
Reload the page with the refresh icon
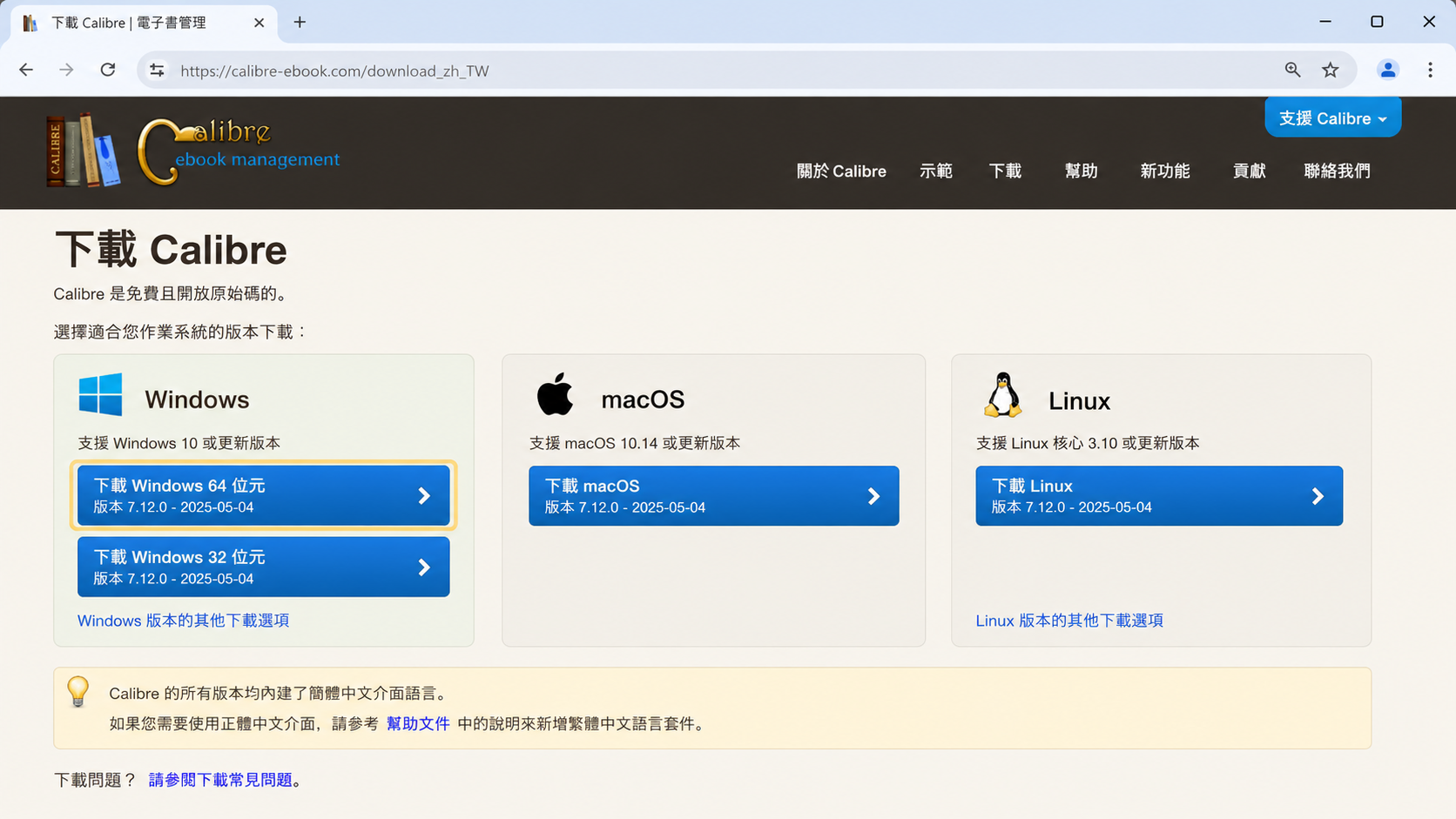pyautogui.click(x=108, y=70)
